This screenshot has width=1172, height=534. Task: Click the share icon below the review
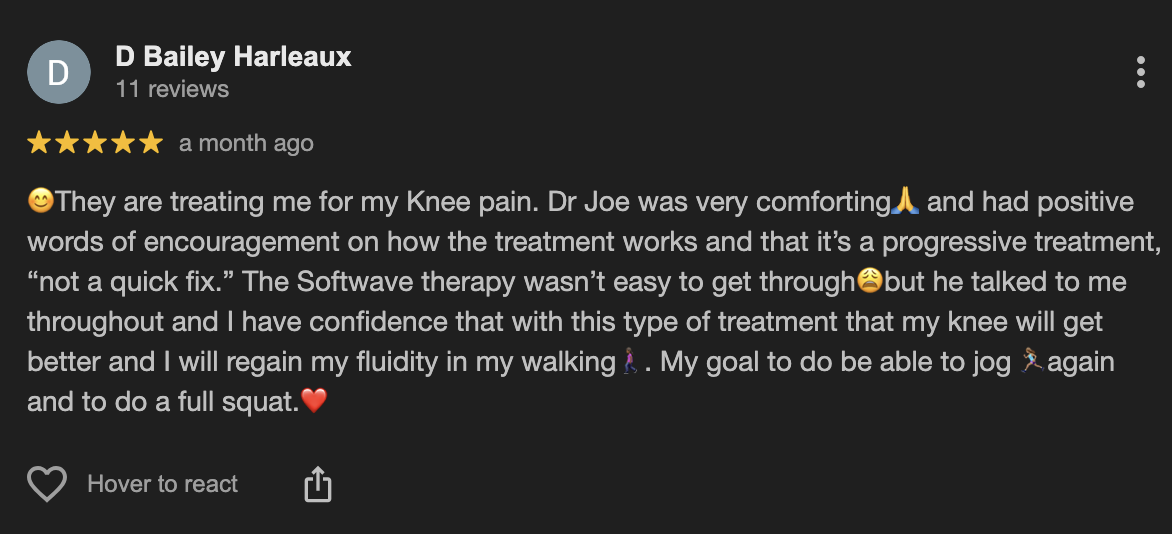click(x=317, y=485)
